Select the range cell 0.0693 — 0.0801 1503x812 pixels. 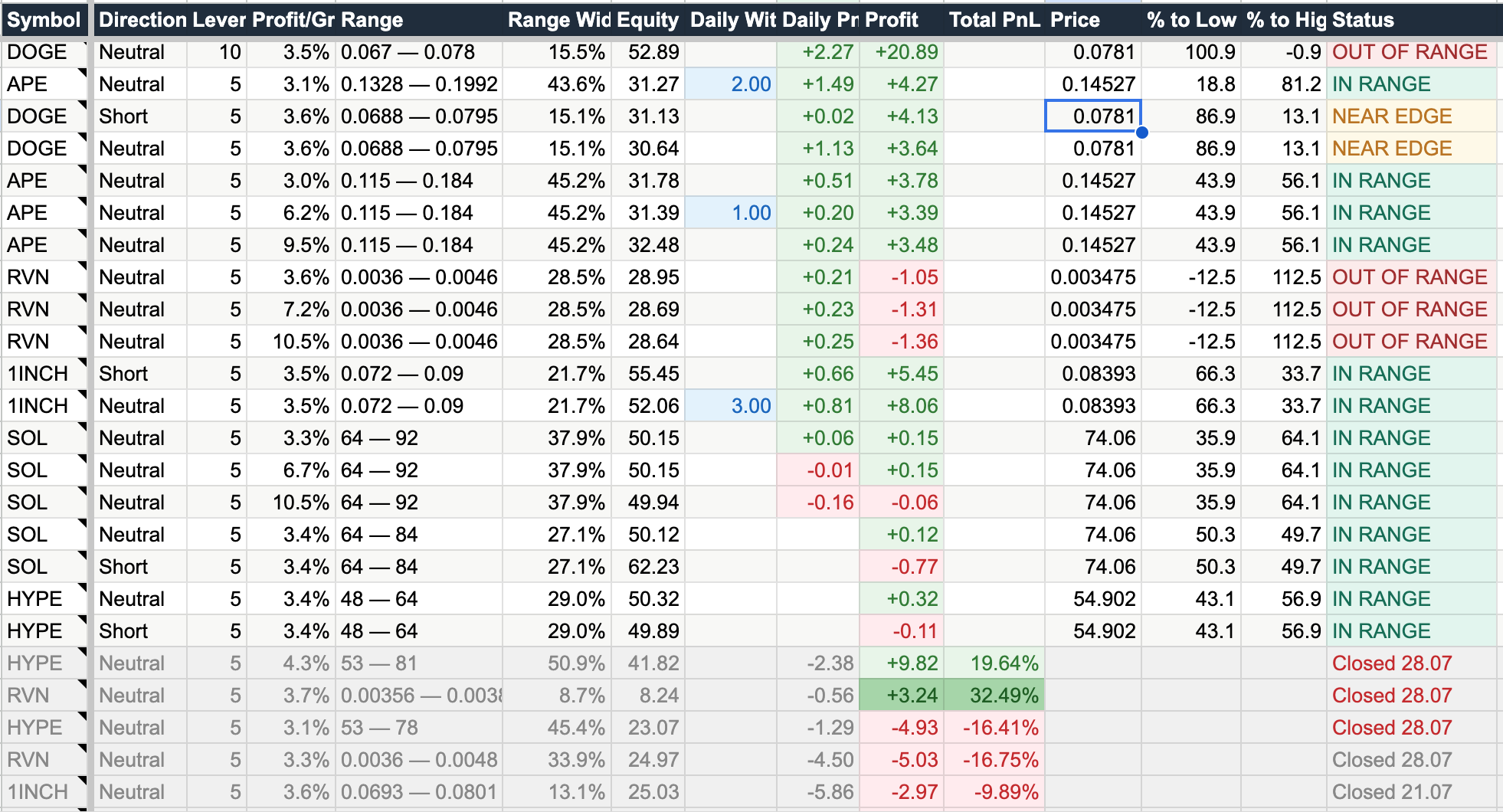click(419, 792)
